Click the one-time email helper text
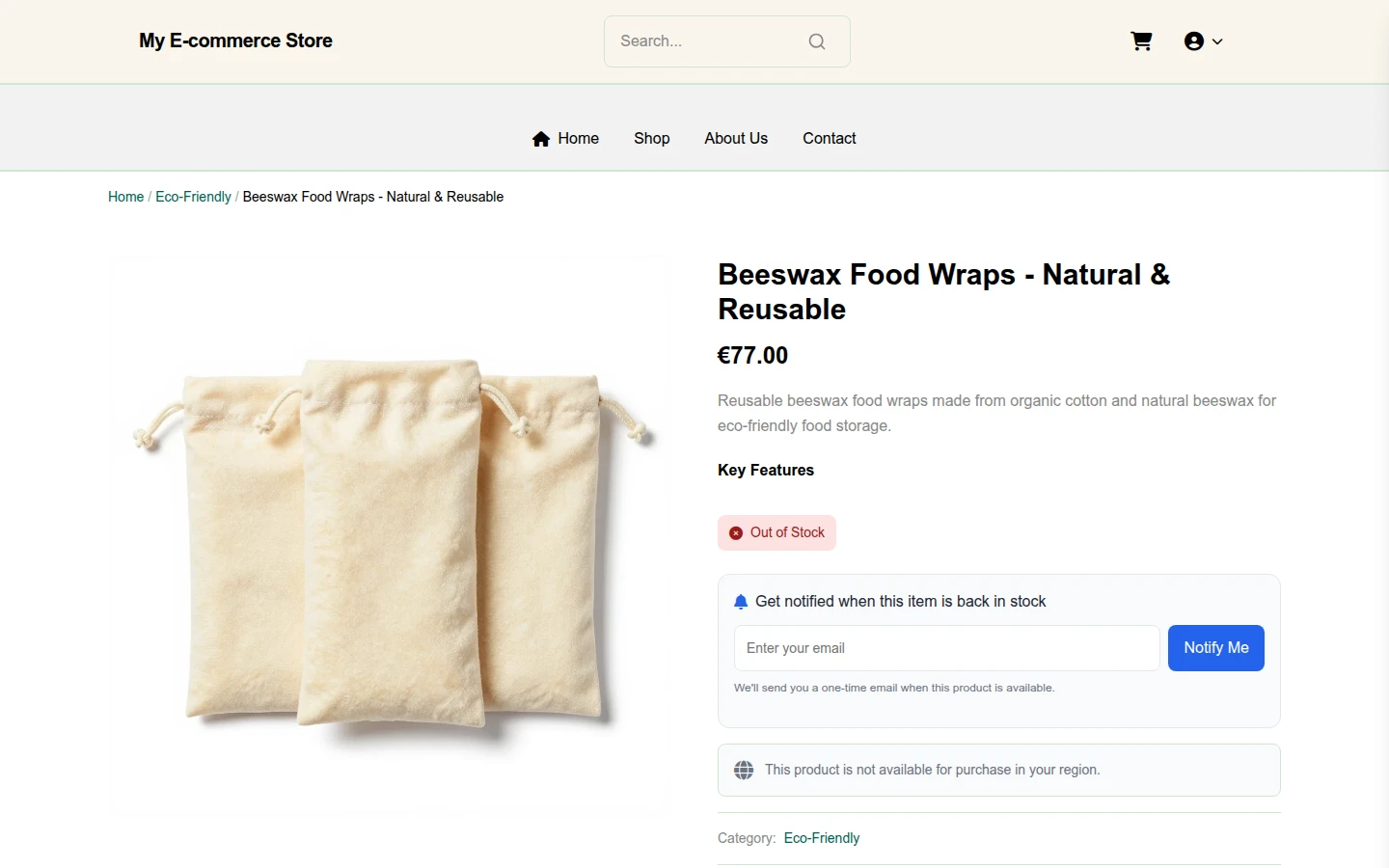This screenshot has width=1389, height=868. (x=894, y=688)
